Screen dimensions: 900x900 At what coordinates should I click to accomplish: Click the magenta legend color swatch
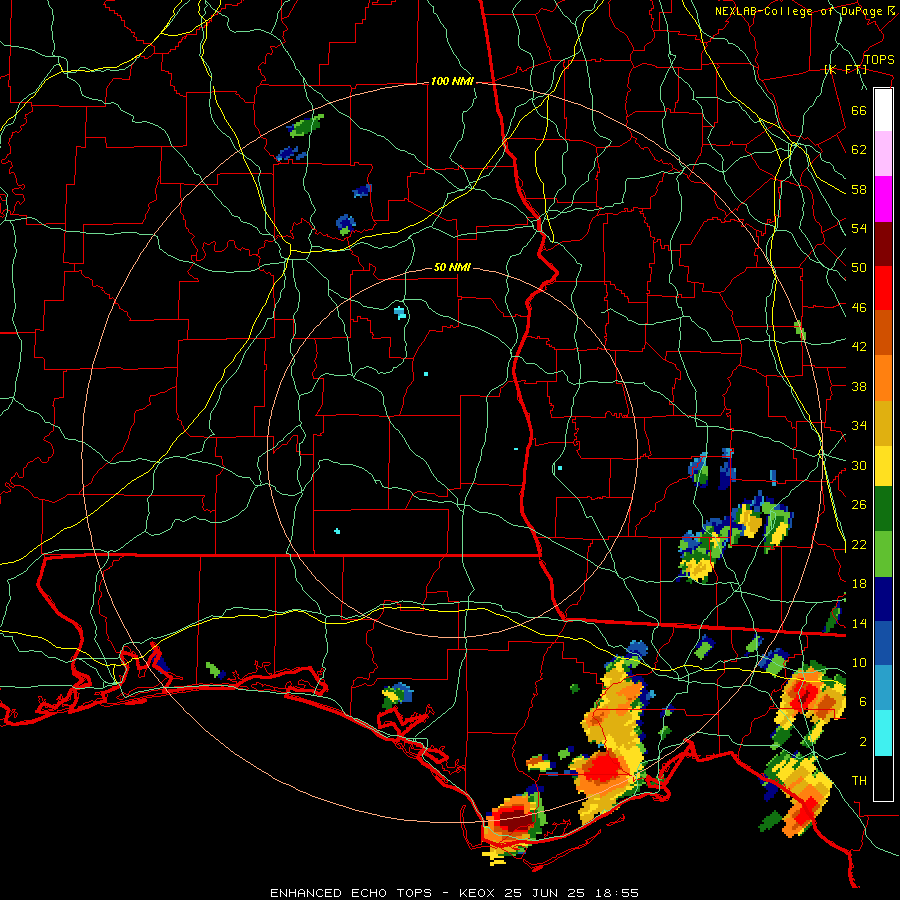point(883,199)
